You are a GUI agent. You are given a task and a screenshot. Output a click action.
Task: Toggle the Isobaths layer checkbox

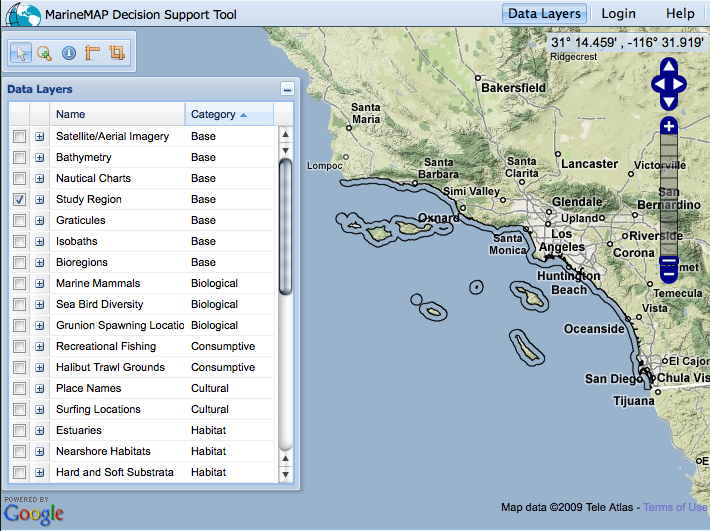coord(19,241)
